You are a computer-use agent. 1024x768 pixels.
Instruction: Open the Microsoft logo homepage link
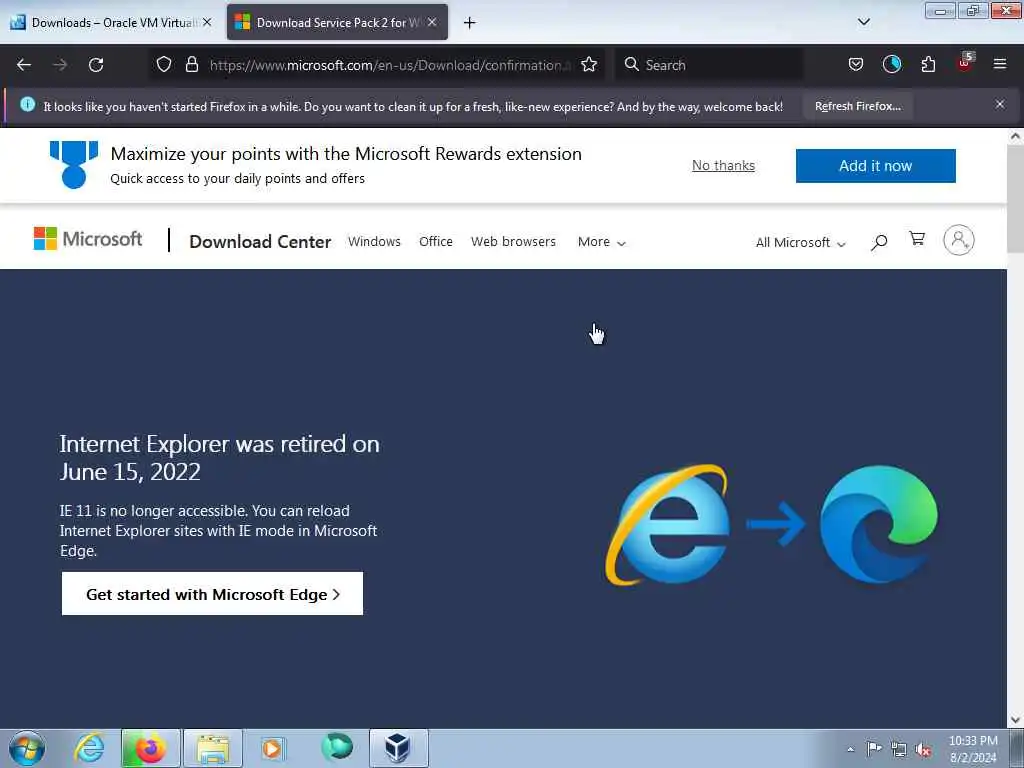click(88, 239)
